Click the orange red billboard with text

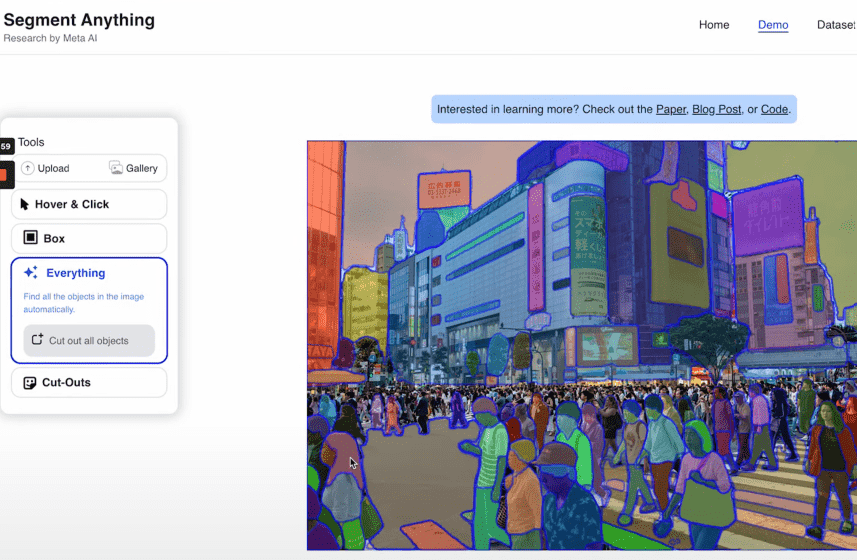(444, 190)
